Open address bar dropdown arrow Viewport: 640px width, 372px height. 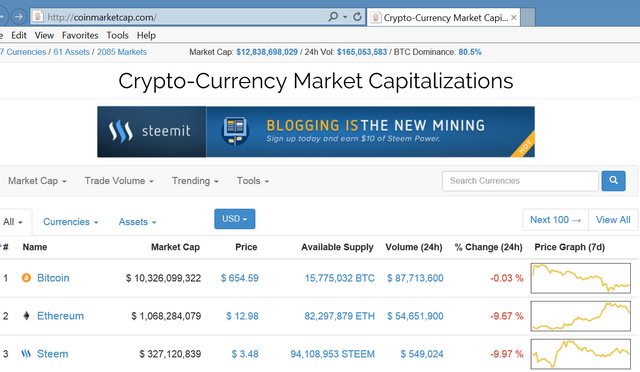point(345,17)
